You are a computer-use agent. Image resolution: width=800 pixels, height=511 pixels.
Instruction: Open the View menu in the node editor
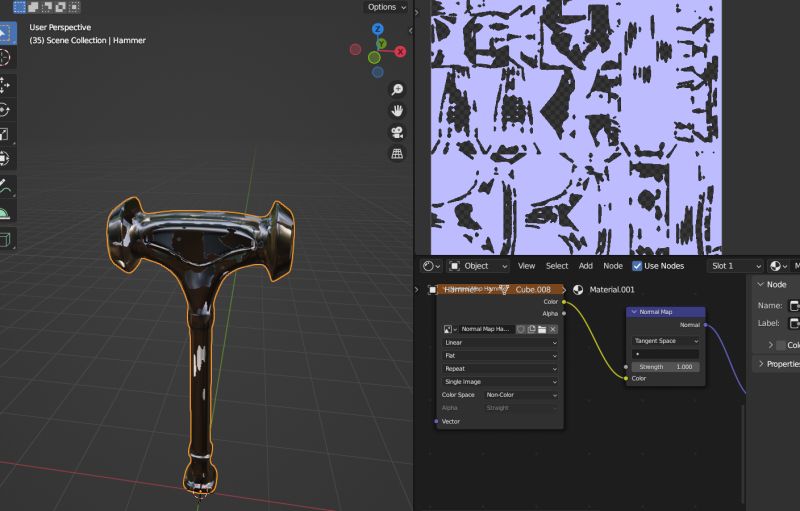[526, 266]
